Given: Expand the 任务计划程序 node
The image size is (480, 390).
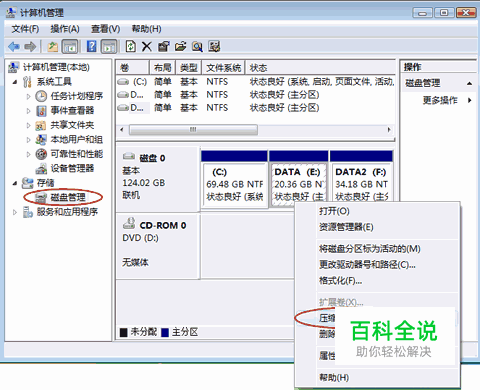Looking at the screenshot, I should [28, 96].
